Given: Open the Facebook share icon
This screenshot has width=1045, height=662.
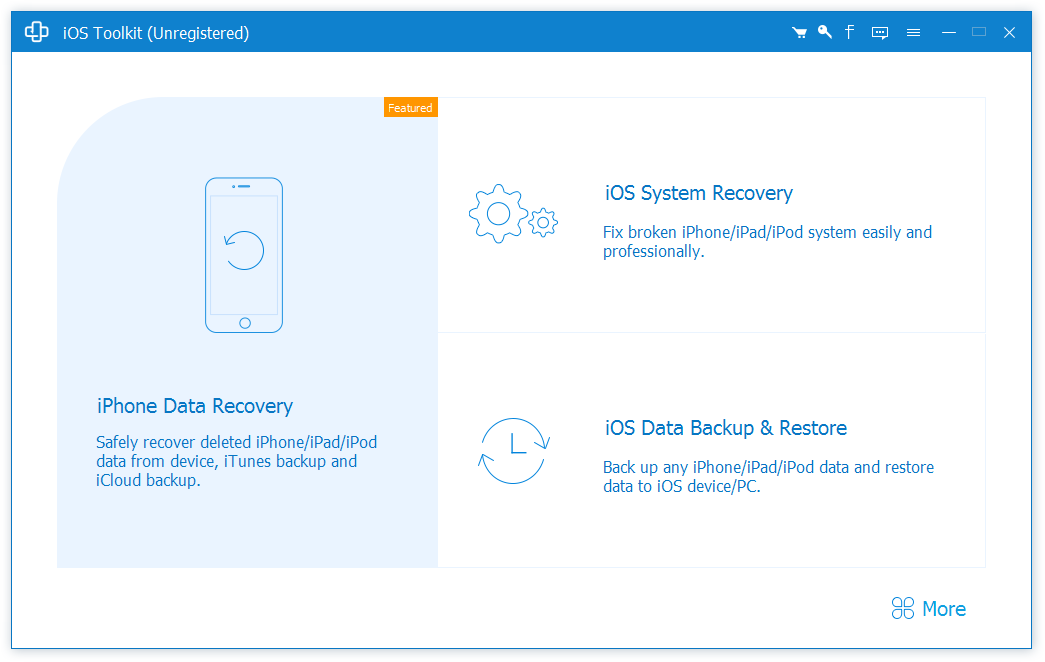Looking at the screenshot, I should click(849, 31).
